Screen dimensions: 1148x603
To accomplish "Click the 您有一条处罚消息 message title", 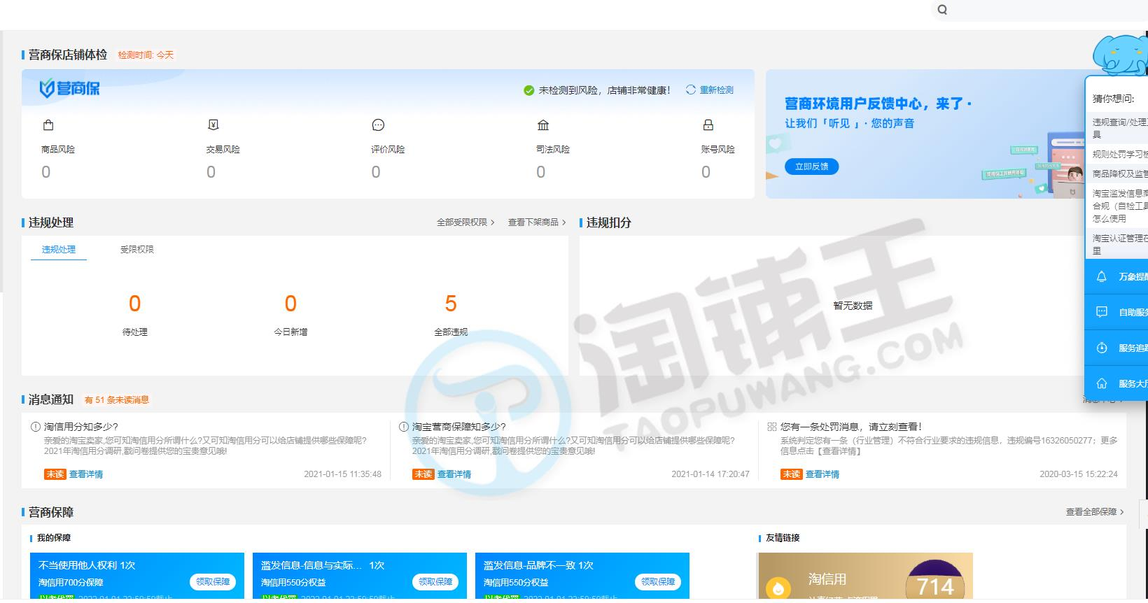I will pos(851,427).
